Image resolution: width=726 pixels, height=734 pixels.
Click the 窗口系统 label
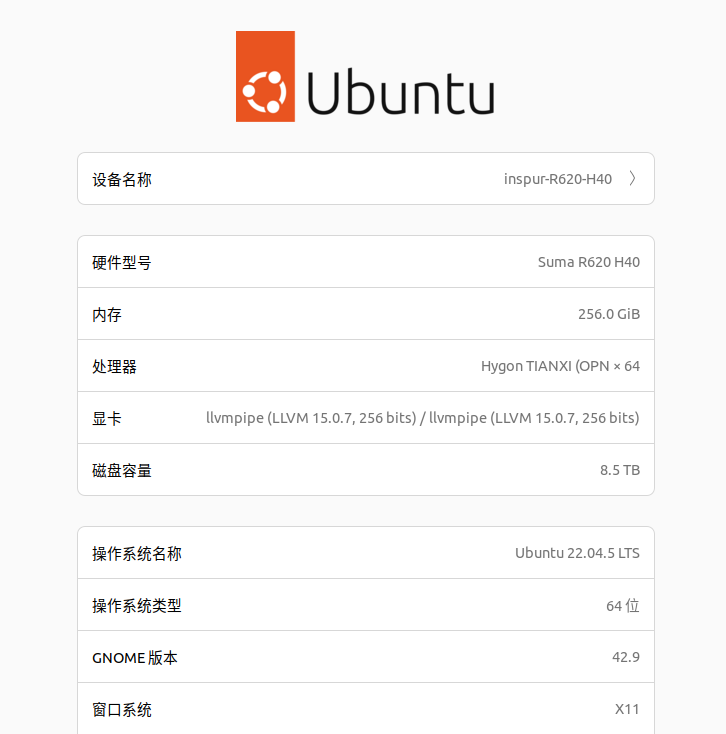pos(122,710)
